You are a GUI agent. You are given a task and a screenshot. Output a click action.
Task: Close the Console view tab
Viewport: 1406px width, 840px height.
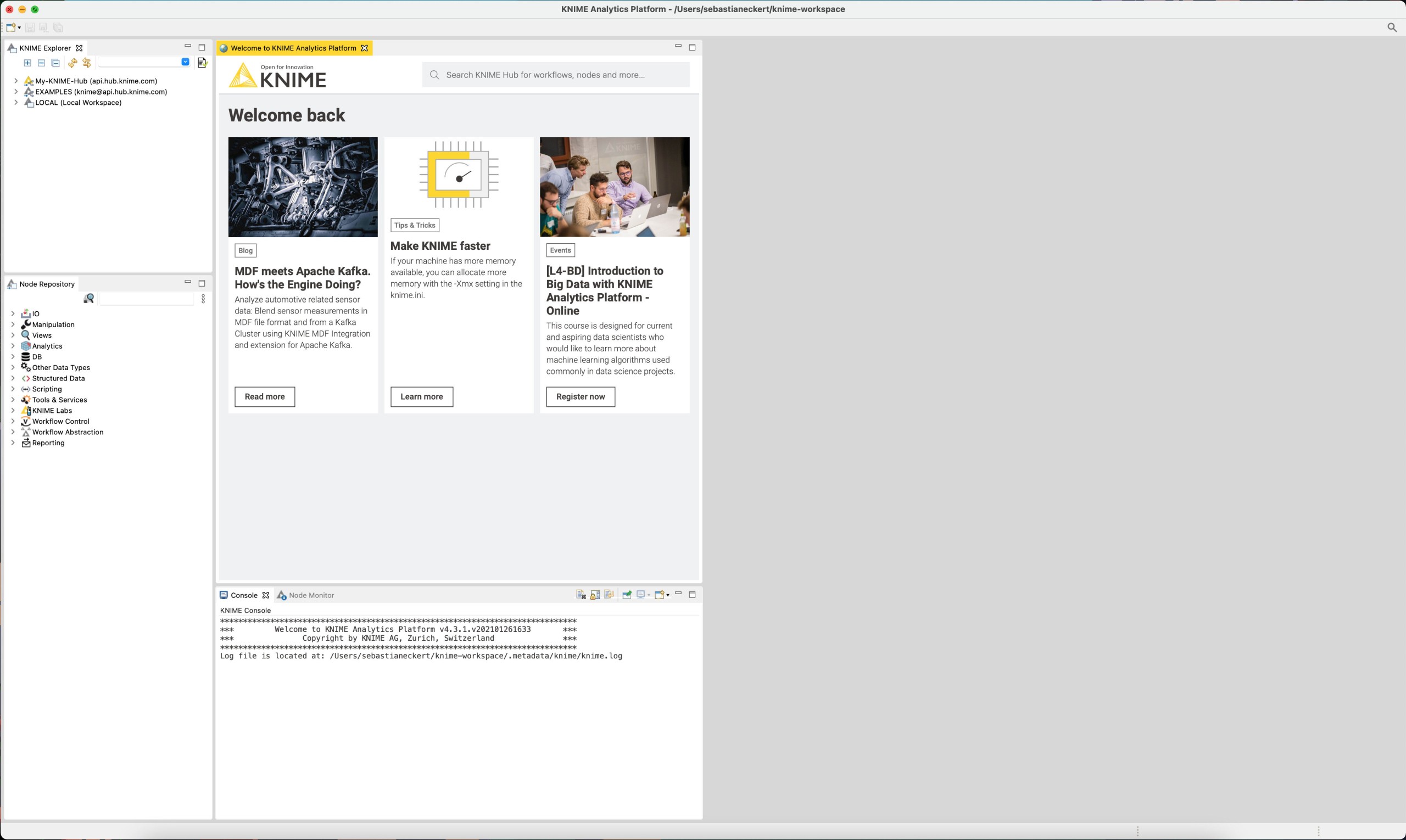pyautogui.click(x=266, y=596)
